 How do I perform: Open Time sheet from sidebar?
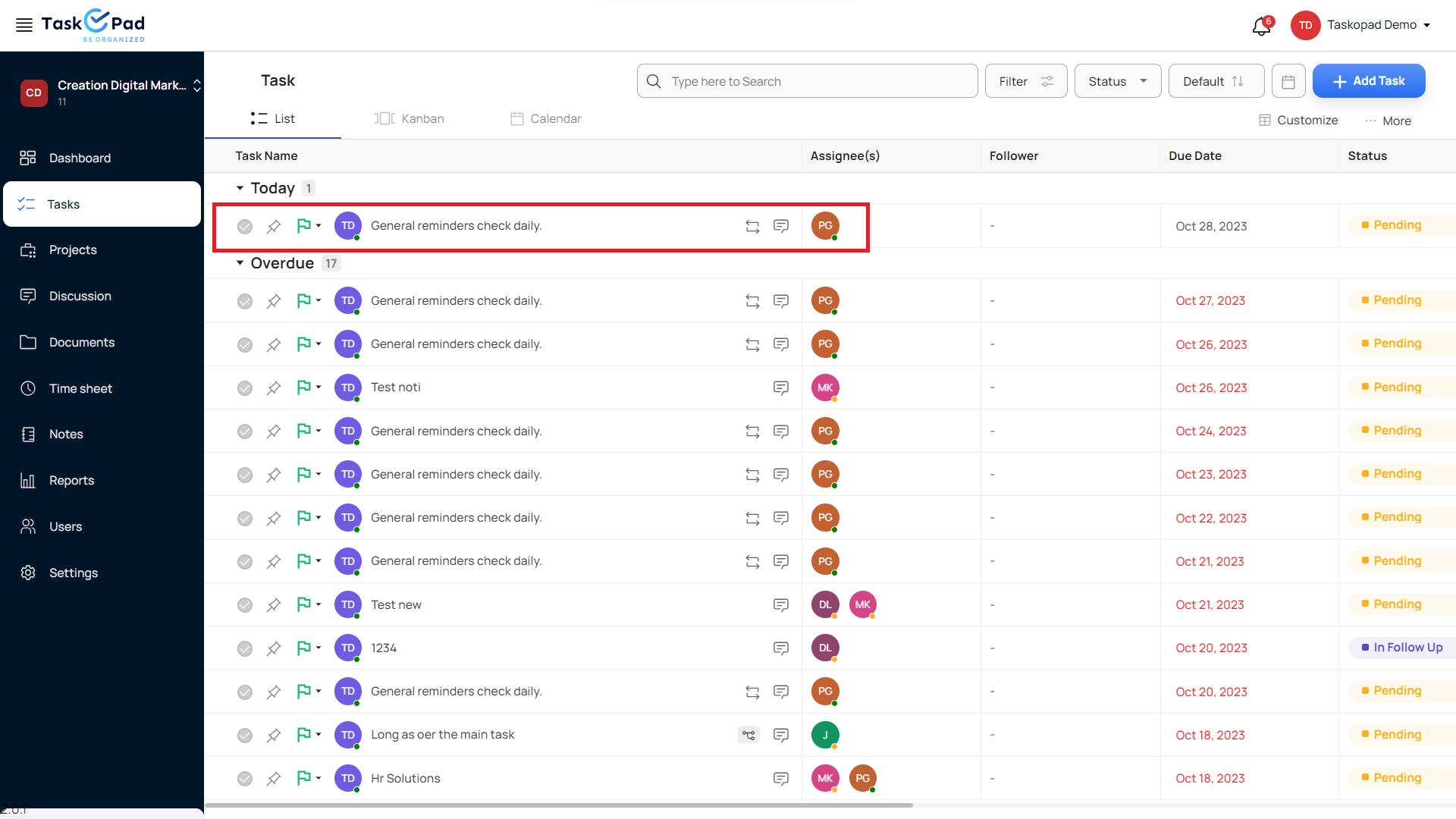click(x=80, y=388)
